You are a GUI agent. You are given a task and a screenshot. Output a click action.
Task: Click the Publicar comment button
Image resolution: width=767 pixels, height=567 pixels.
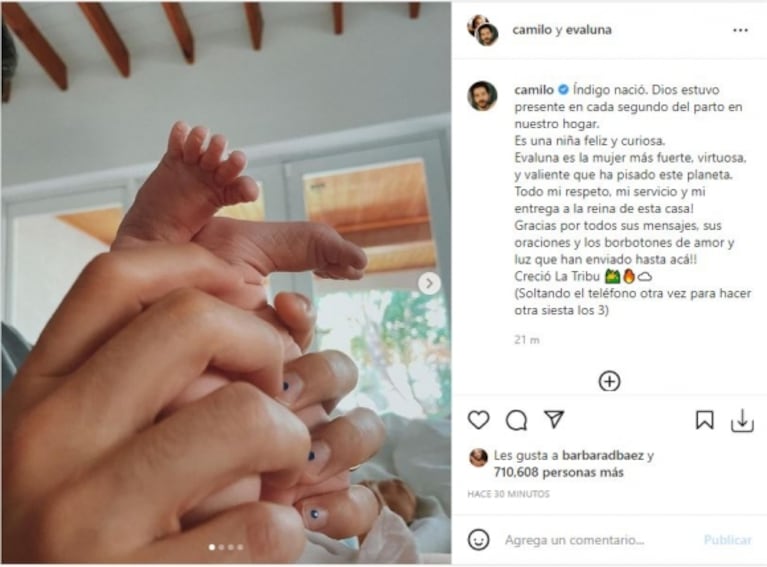point(727,540)
